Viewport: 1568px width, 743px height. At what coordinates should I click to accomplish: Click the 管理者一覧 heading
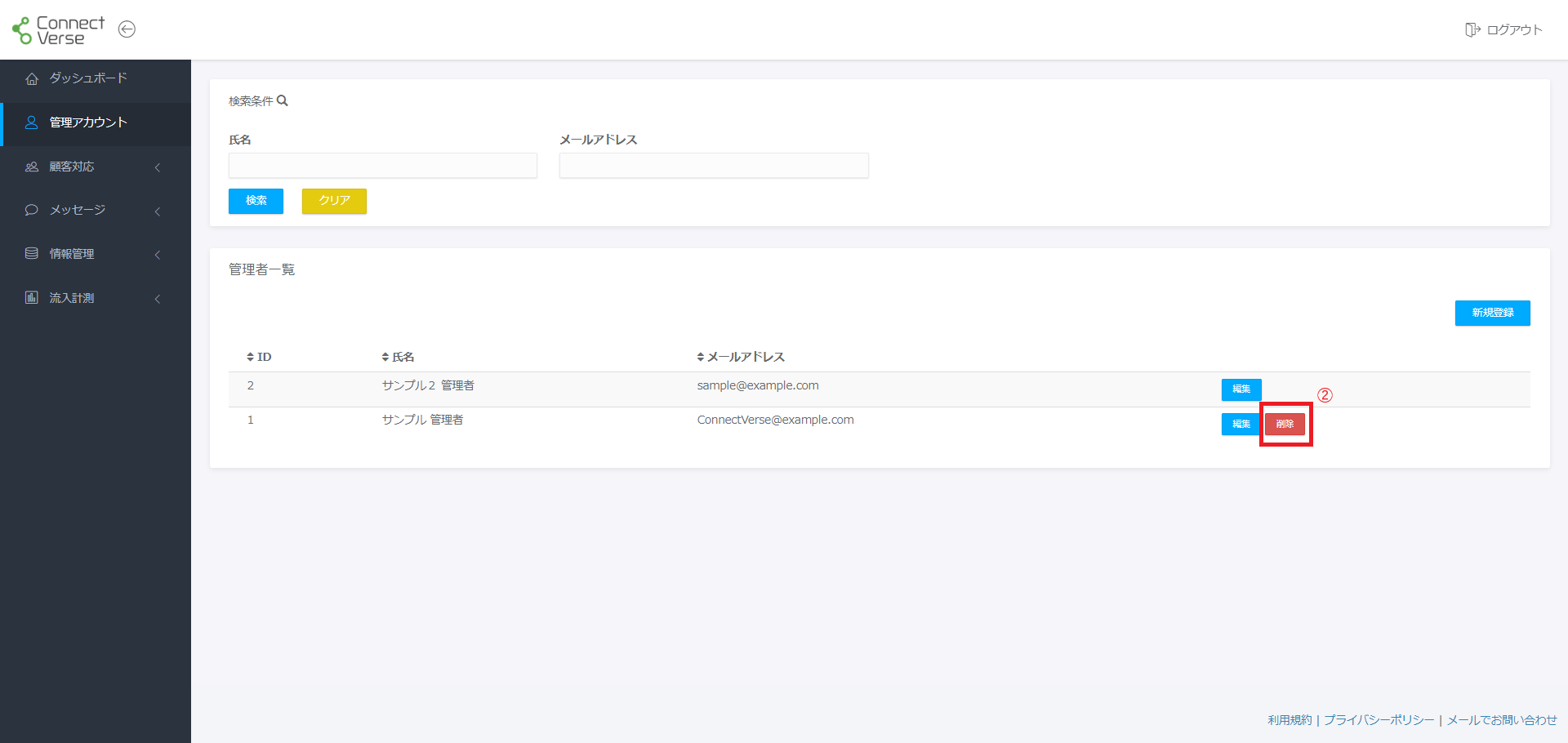point(261,269)
